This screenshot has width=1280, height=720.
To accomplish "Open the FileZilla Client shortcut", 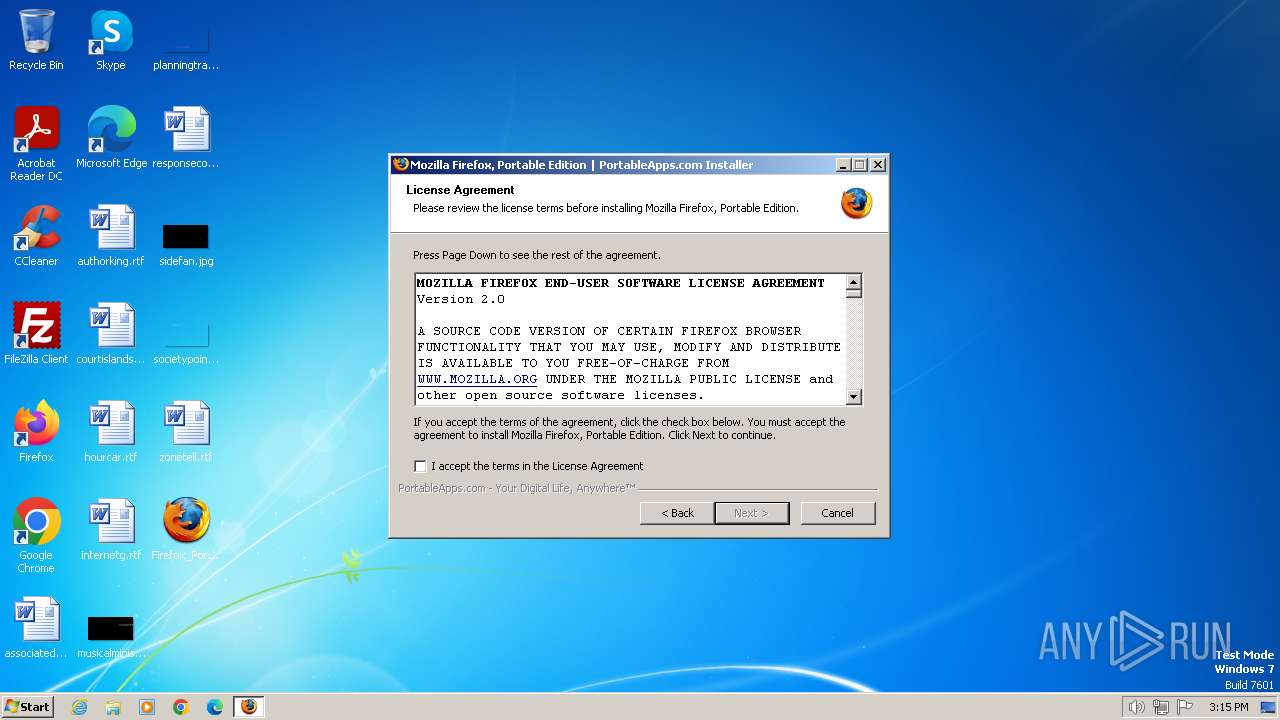I will point(36,334).
